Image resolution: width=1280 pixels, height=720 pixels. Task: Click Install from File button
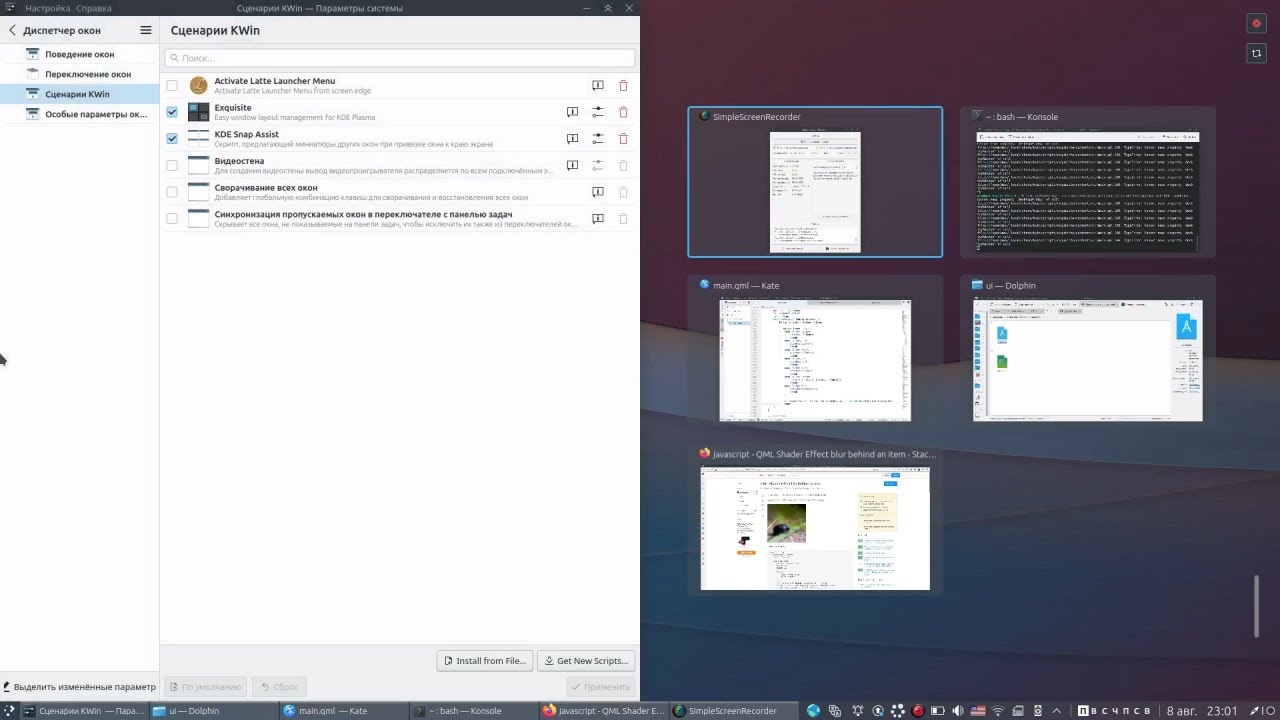pos(484,661)
